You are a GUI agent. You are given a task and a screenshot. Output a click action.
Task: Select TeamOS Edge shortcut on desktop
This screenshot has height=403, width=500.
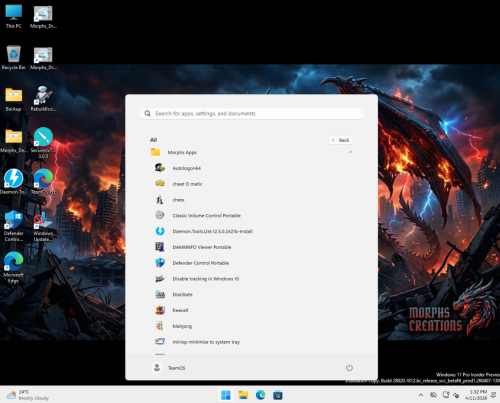tap(43, 182)
